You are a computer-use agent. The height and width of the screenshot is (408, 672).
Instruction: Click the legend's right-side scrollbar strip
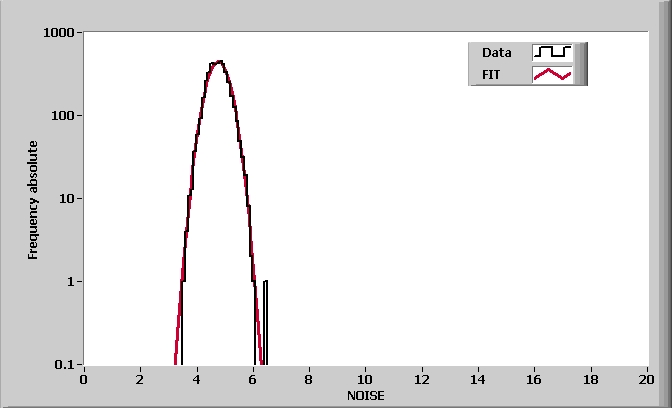point(581,63)
